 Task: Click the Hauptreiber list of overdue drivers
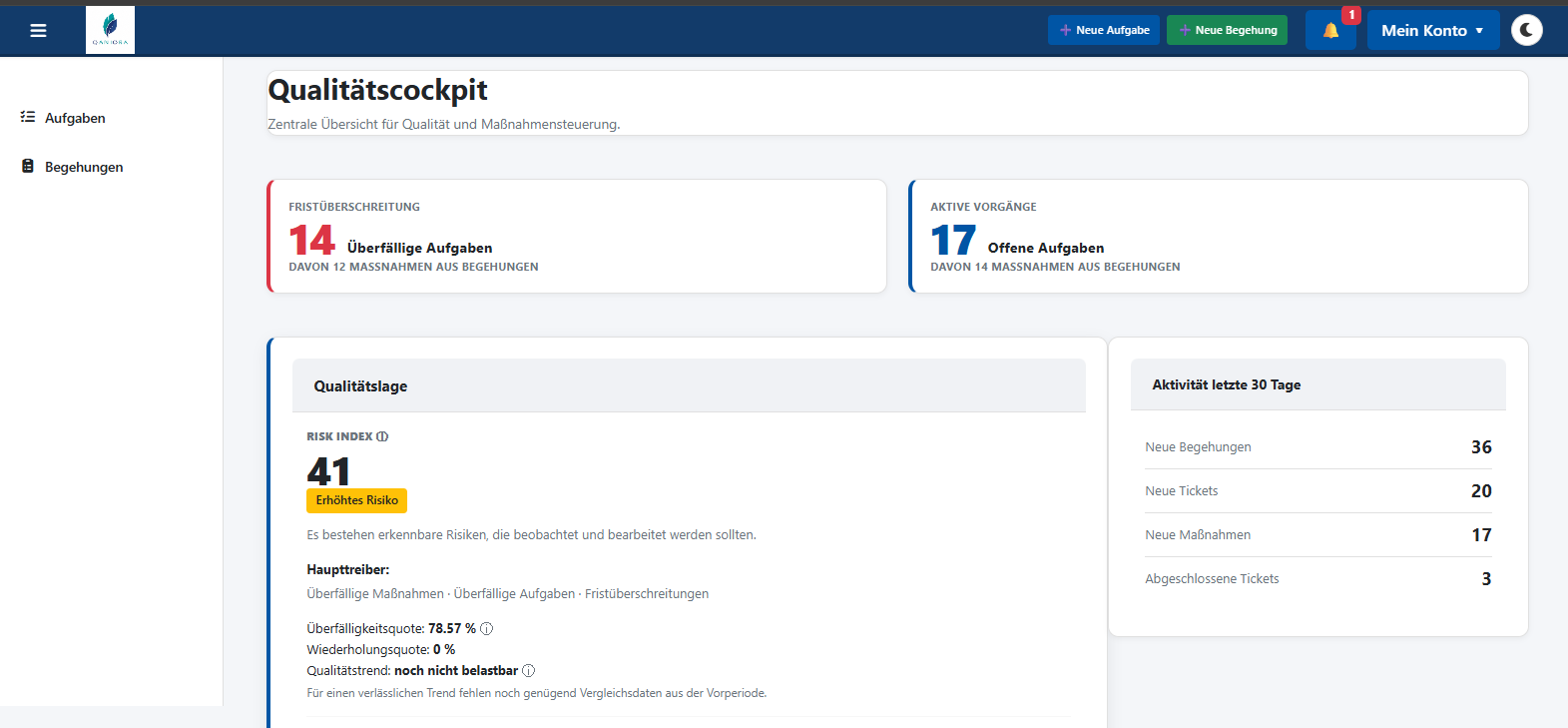tap(508, 593)
